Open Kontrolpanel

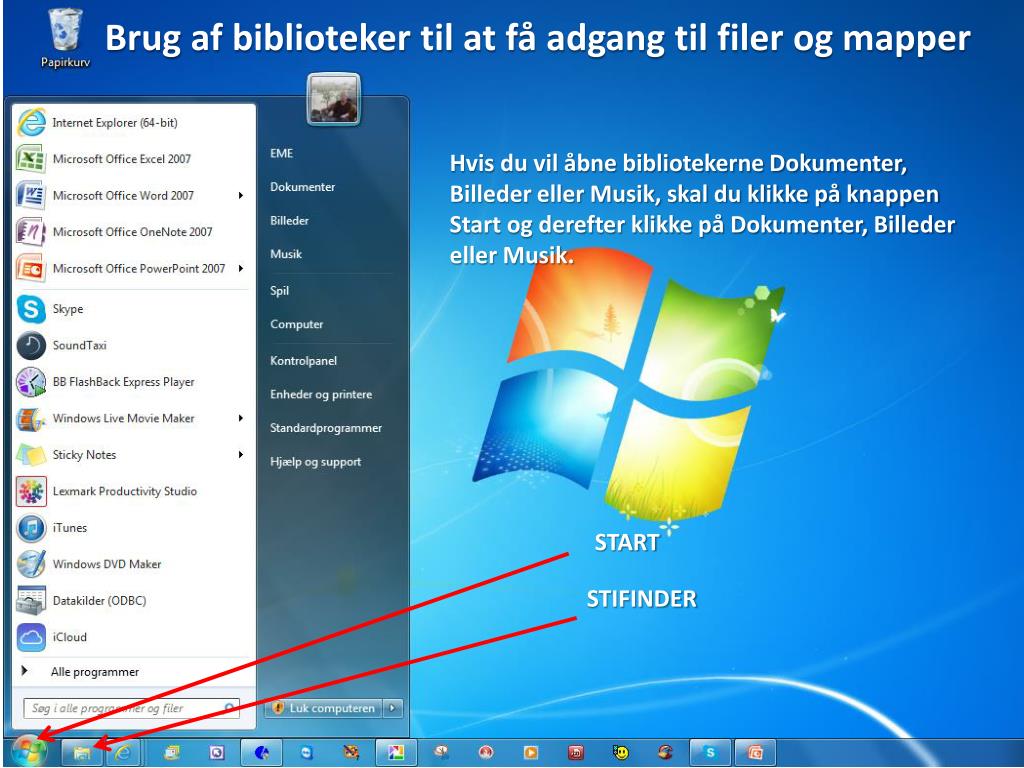(304, 361)
